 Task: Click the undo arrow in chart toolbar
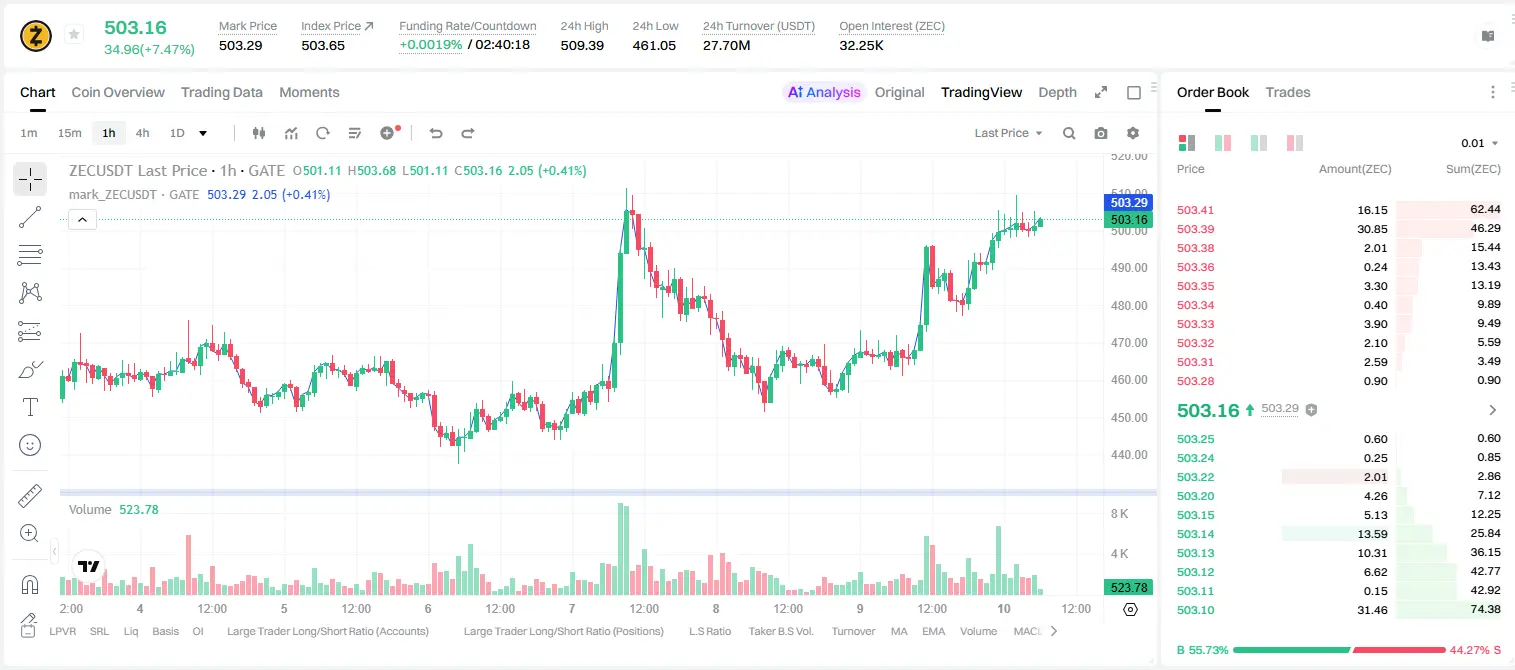[x=435, y=133]
